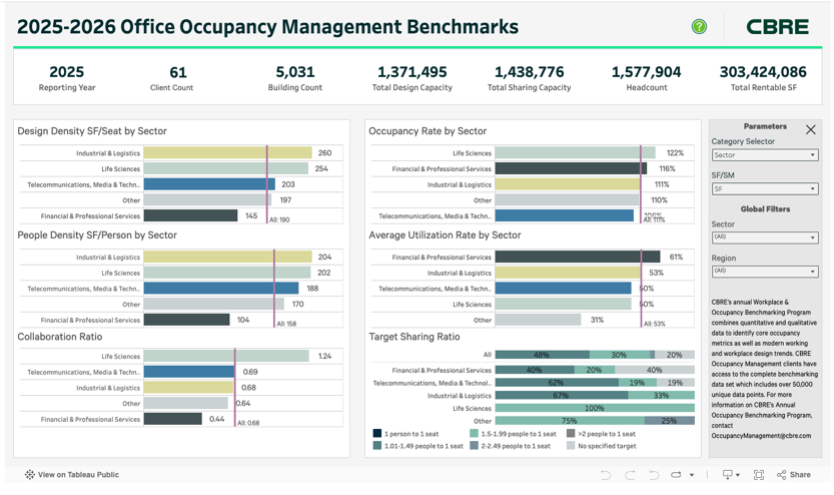The width and height of the screenshot is (834, 495).
Task: Select Industrial & Logistics bar valued 0.68
Action: point(188,388)
